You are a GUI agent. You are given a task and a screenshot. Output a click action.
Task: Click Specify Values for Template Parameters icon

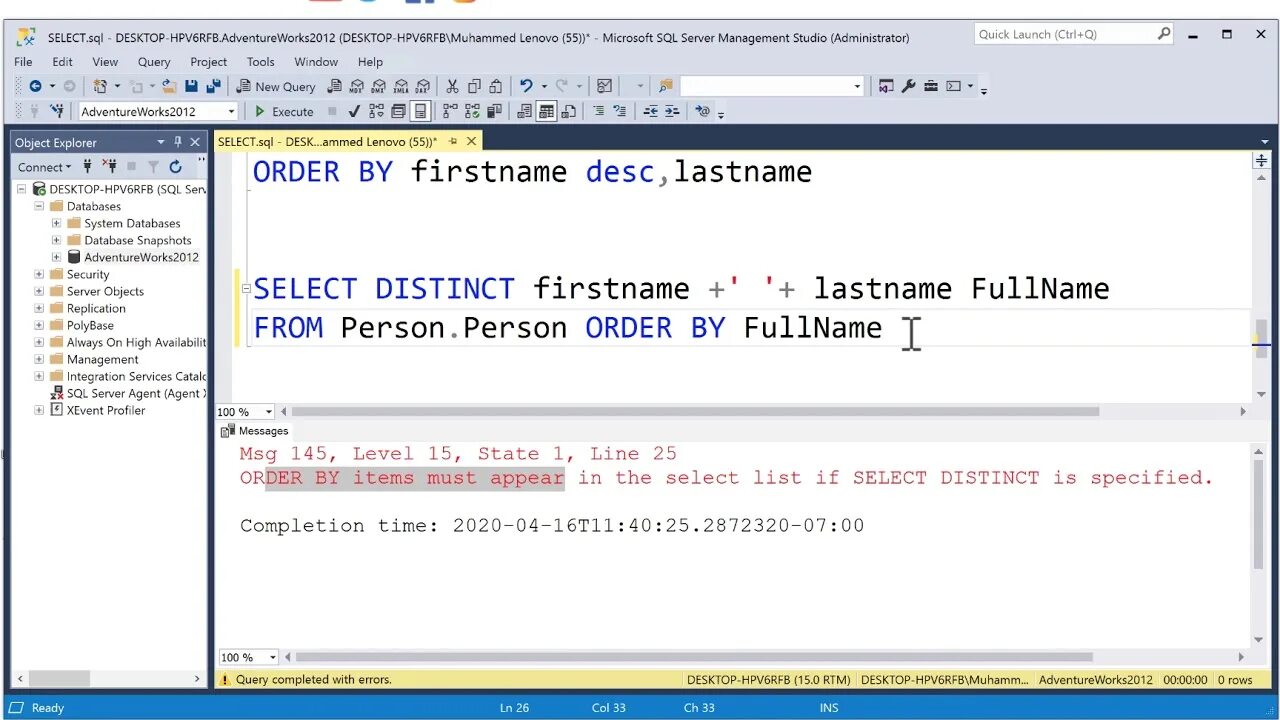click(x=703, y=110)
